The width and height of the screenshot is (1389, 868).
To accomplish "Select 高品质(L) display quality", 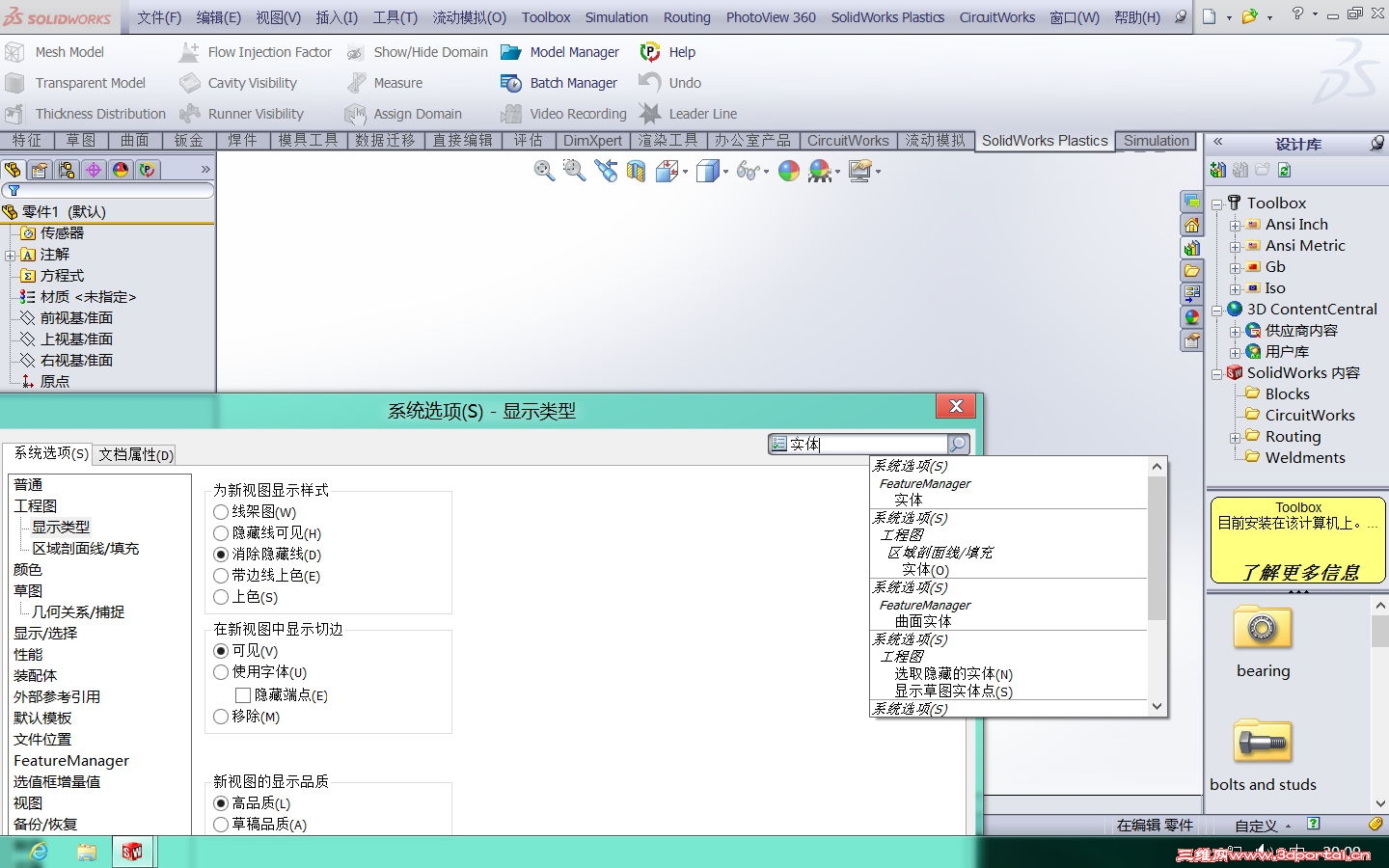I will click(x=221, y=803).
